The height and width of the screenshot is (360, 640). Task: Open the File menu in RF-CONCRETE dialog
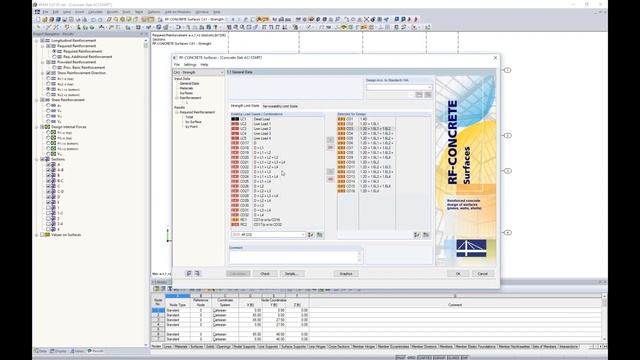coord(177,64)
